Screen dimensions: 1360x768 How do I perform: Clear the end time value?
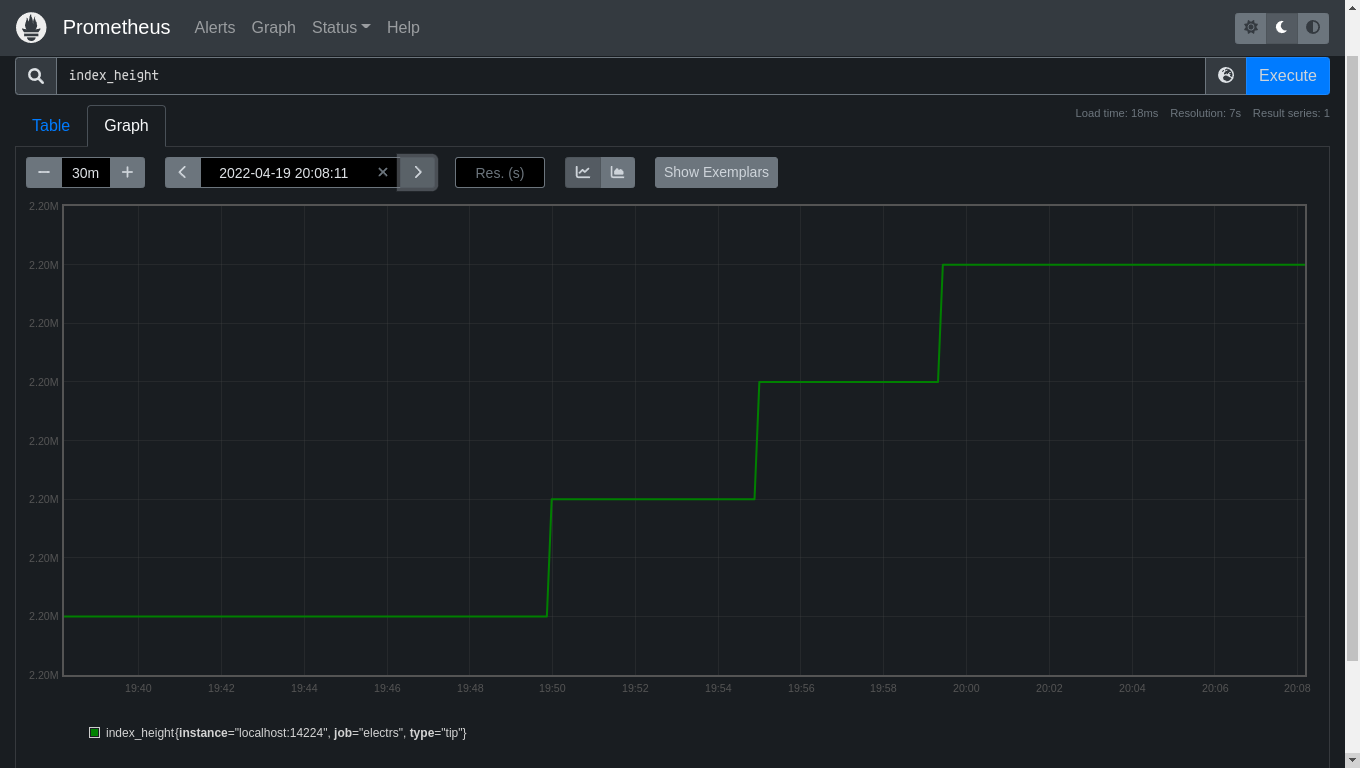click(x=383, y=172)
